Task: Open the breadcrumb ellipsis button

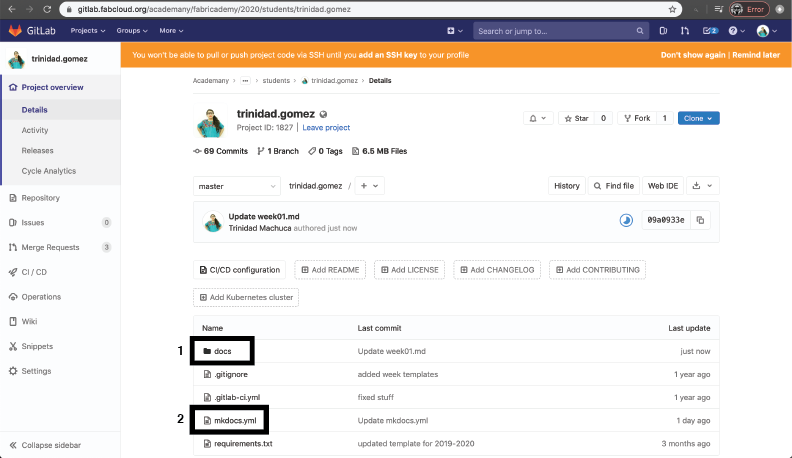Action: click(x=245, y=81)
